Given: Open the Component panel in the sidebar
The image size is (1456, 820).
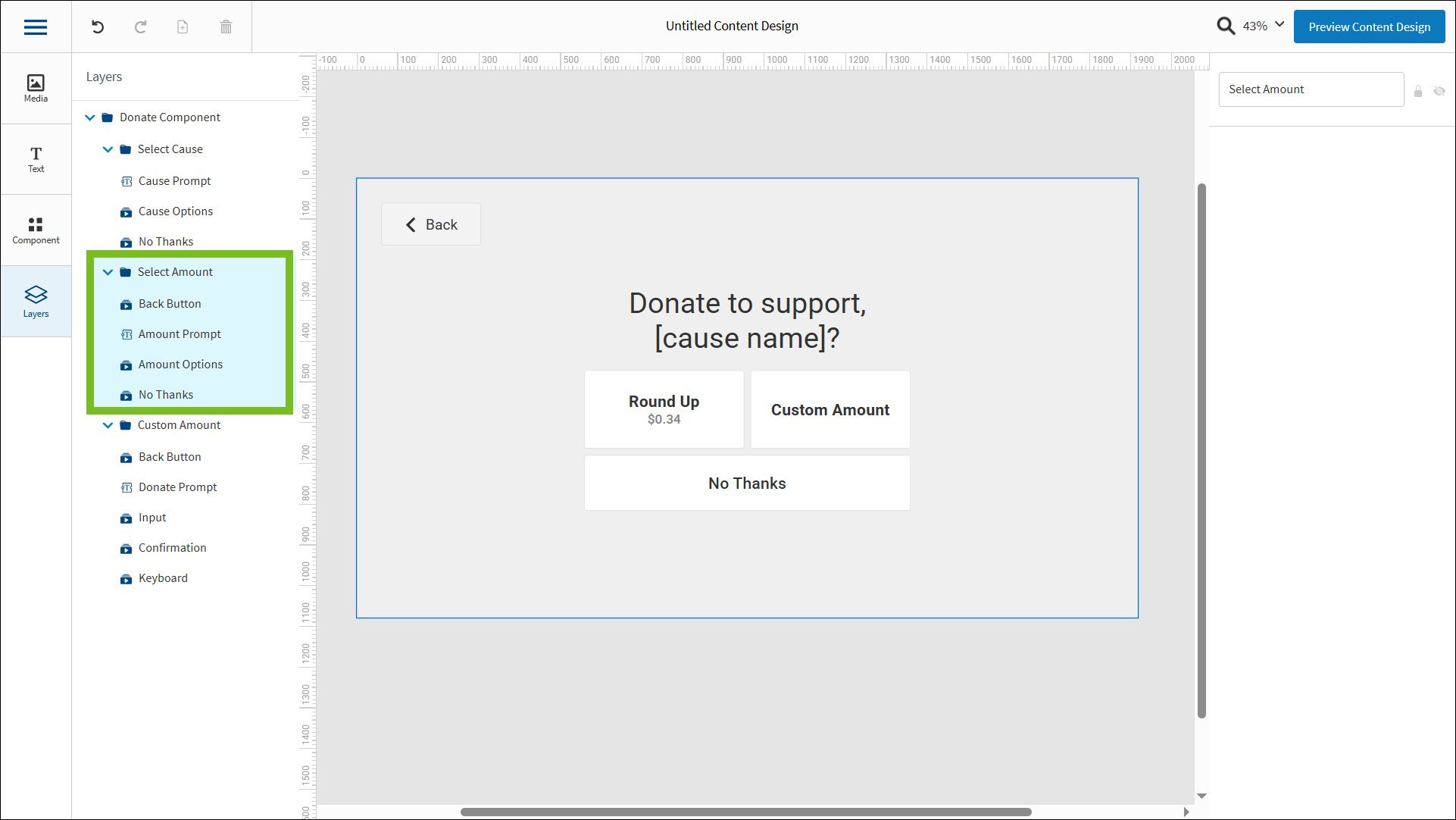Looking at the screenshot, I should point(36,230).
